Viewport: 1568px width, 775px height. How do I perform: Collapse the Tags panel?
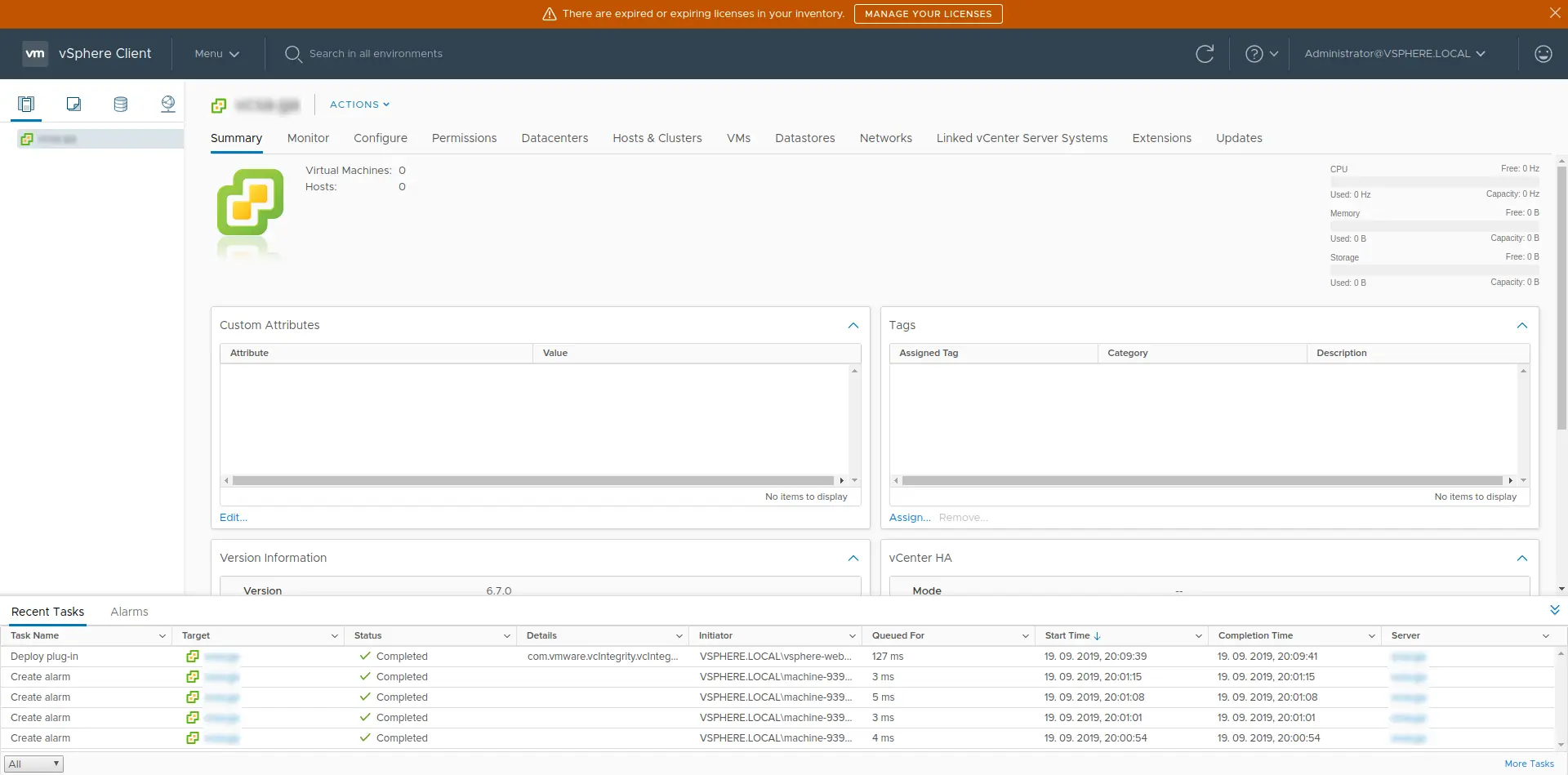[1522, 325]
